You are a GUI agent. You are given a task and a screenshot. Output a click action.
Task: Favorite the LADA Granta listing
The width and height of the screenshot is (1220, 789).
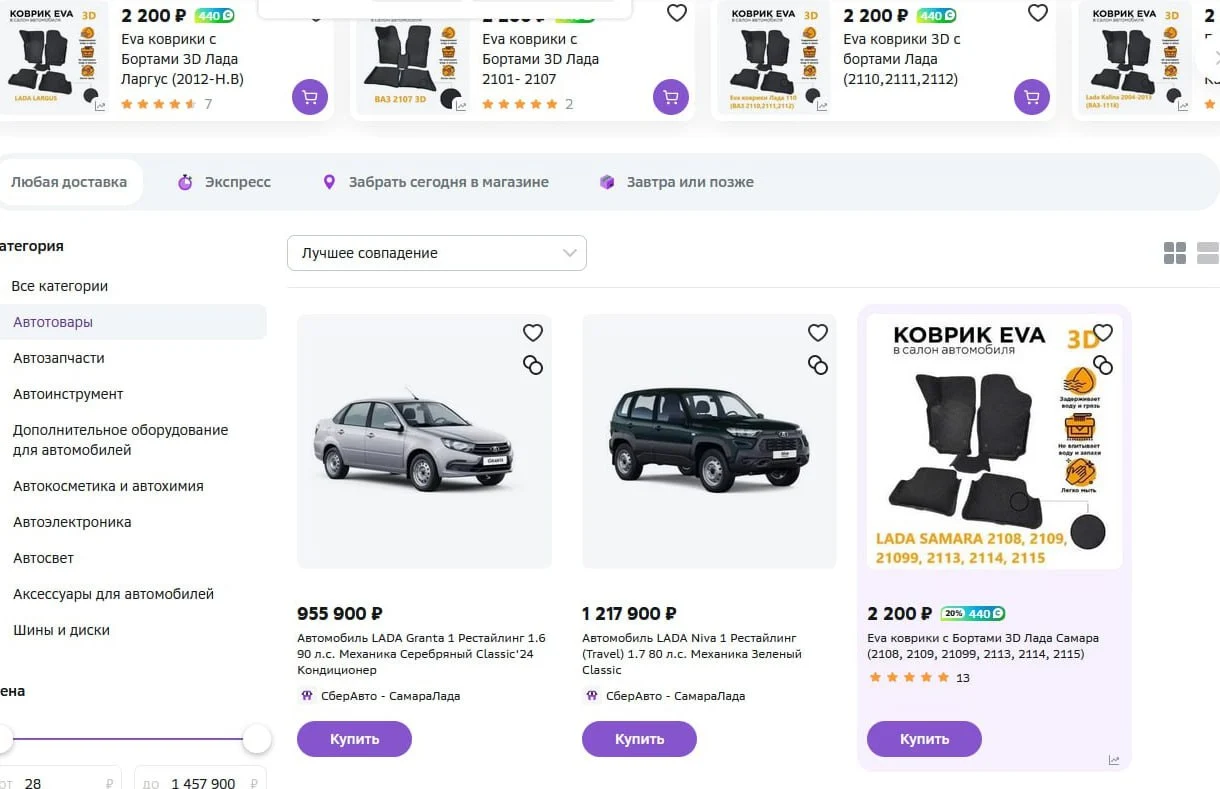(x=533, y=333)
